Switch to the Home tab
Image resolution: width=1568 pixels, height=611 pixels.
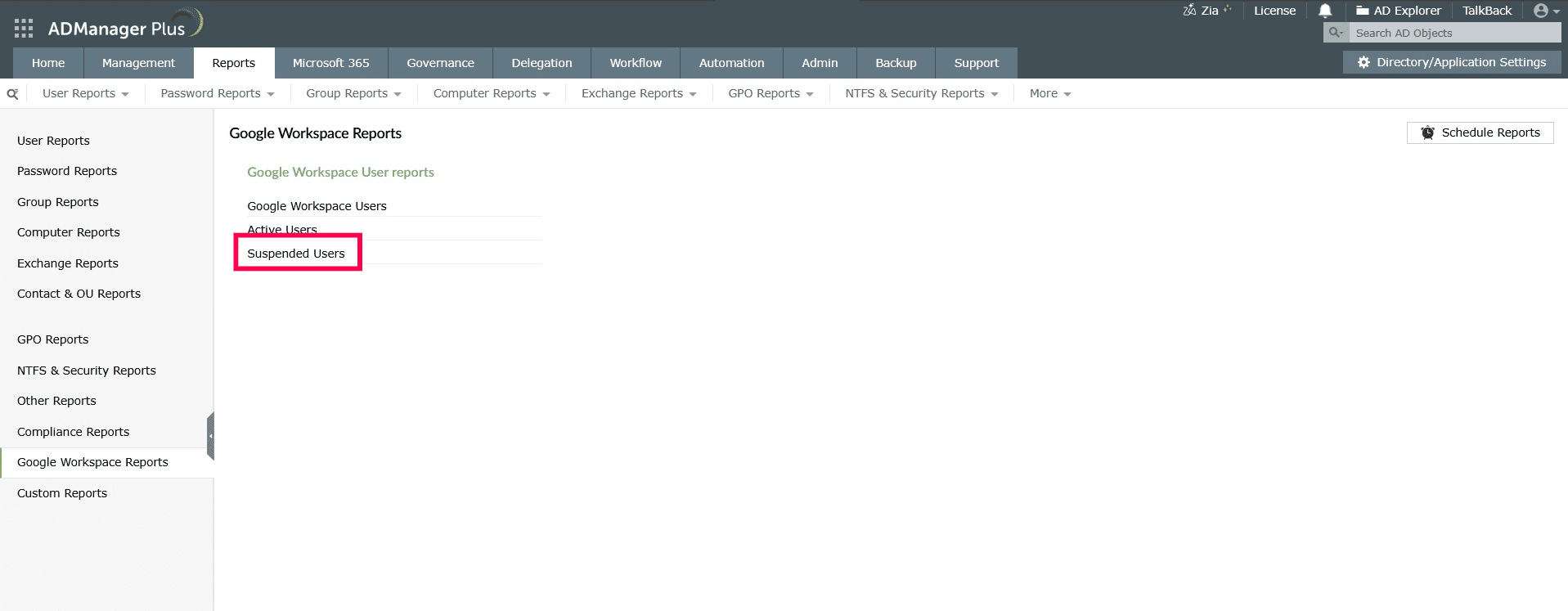[48, 63]
